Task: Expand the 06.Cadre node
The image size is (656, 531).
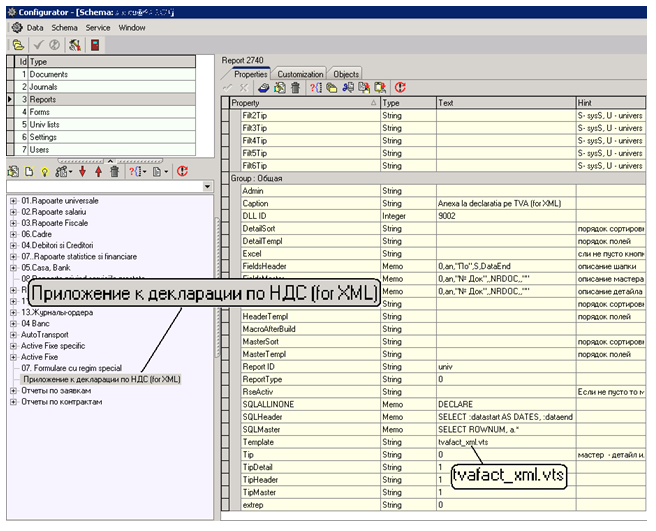Action: [13, 234]
